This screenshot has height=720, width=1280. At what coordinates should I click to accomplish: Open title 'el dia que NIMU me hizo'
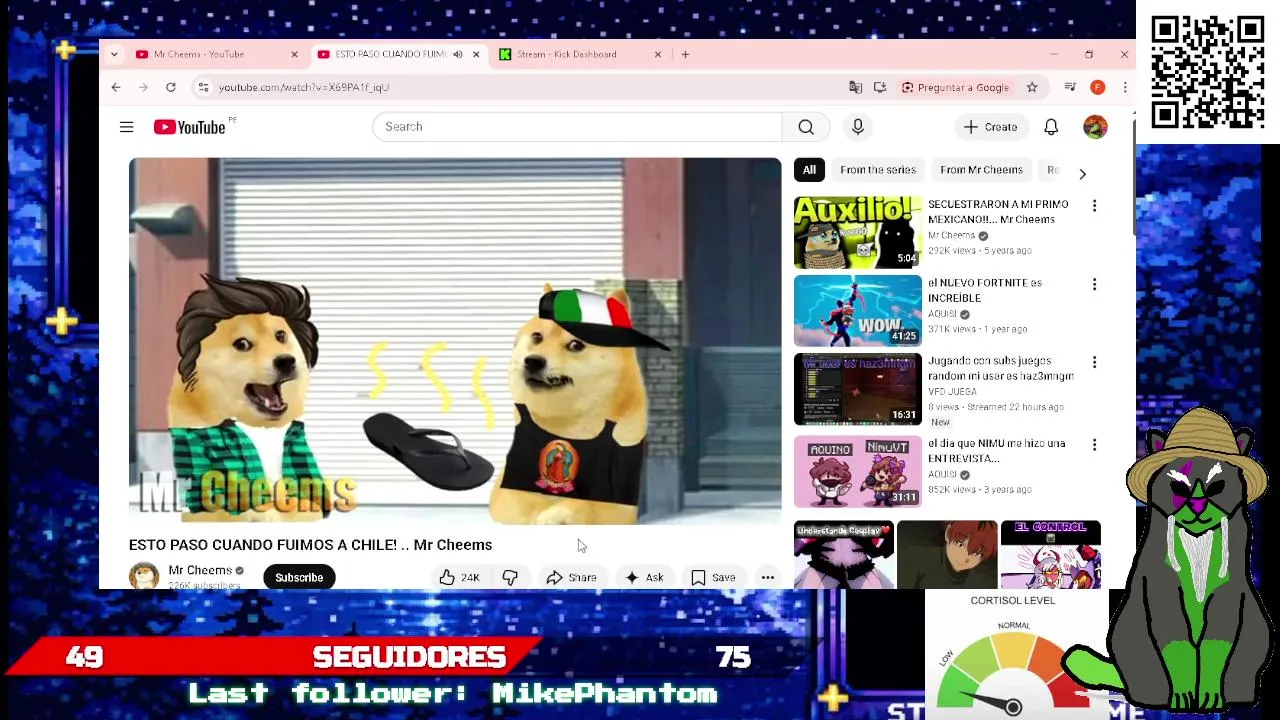click(x=996, y=451)
